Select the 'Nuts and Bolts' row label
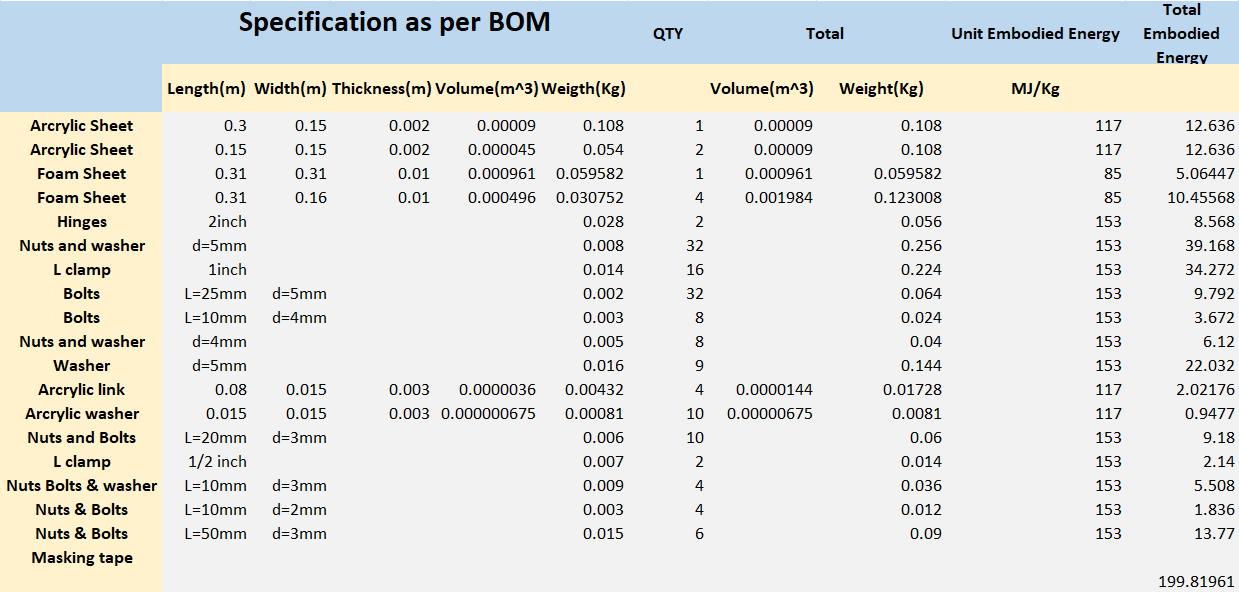 click(82, 438)
